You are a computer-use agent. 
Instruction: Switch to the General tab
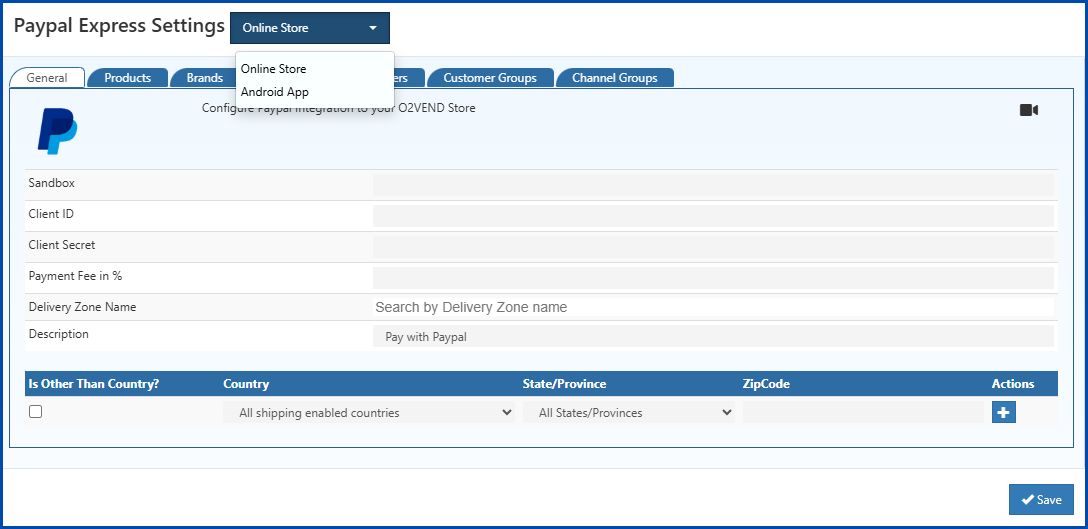pos(47,78)
